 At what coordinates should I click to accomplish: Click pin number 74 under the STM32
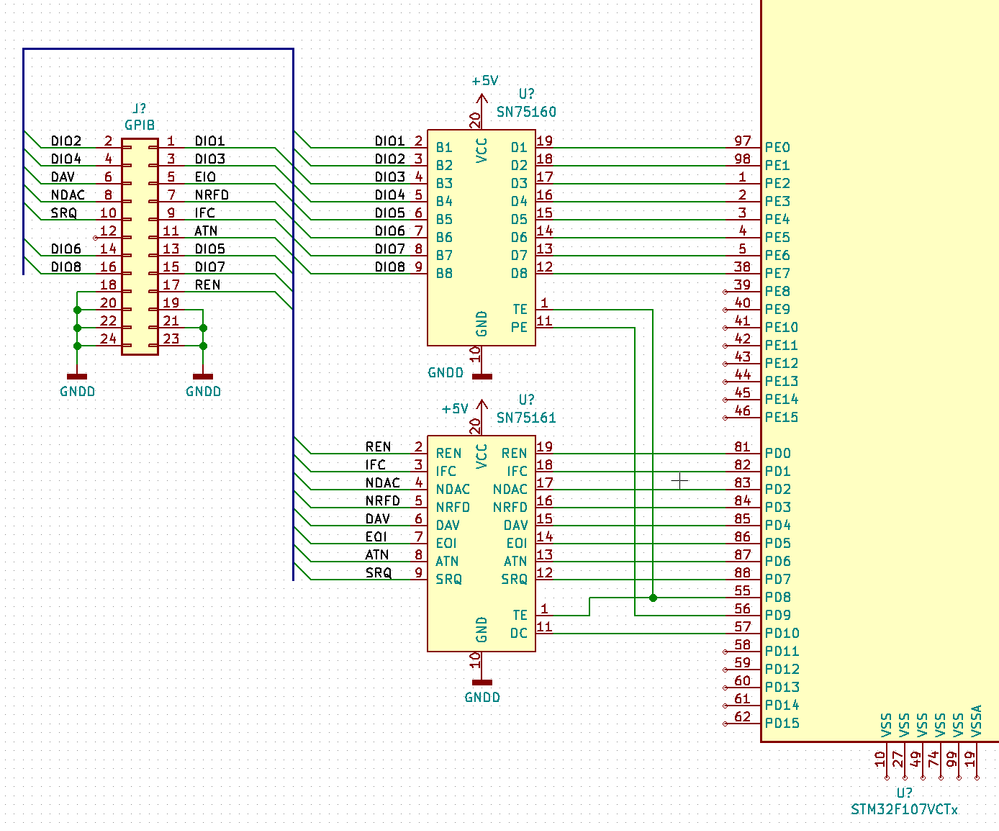[933, 759]
